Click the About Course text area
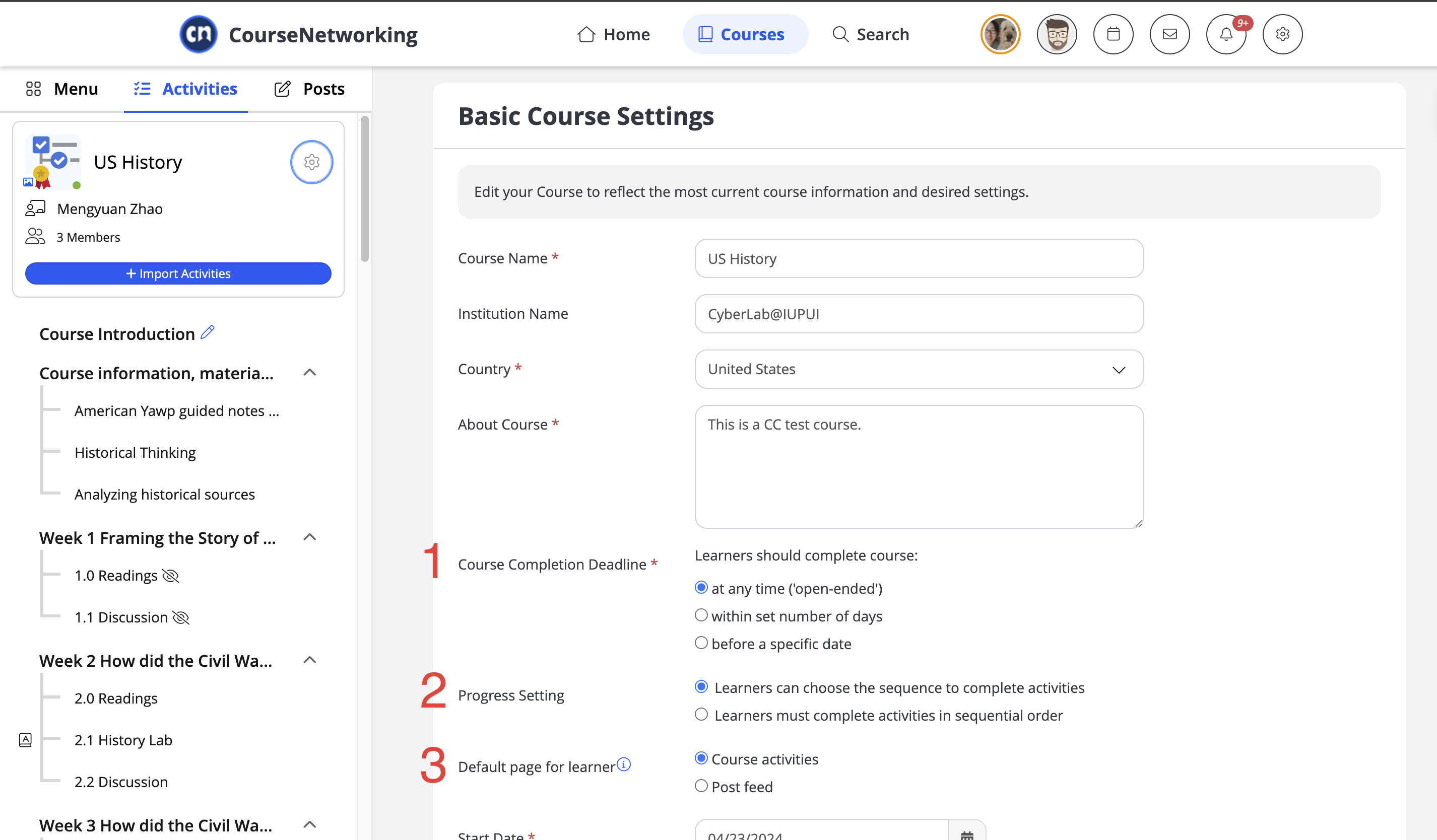The image size is (1437, 840). tap(919, 467)
